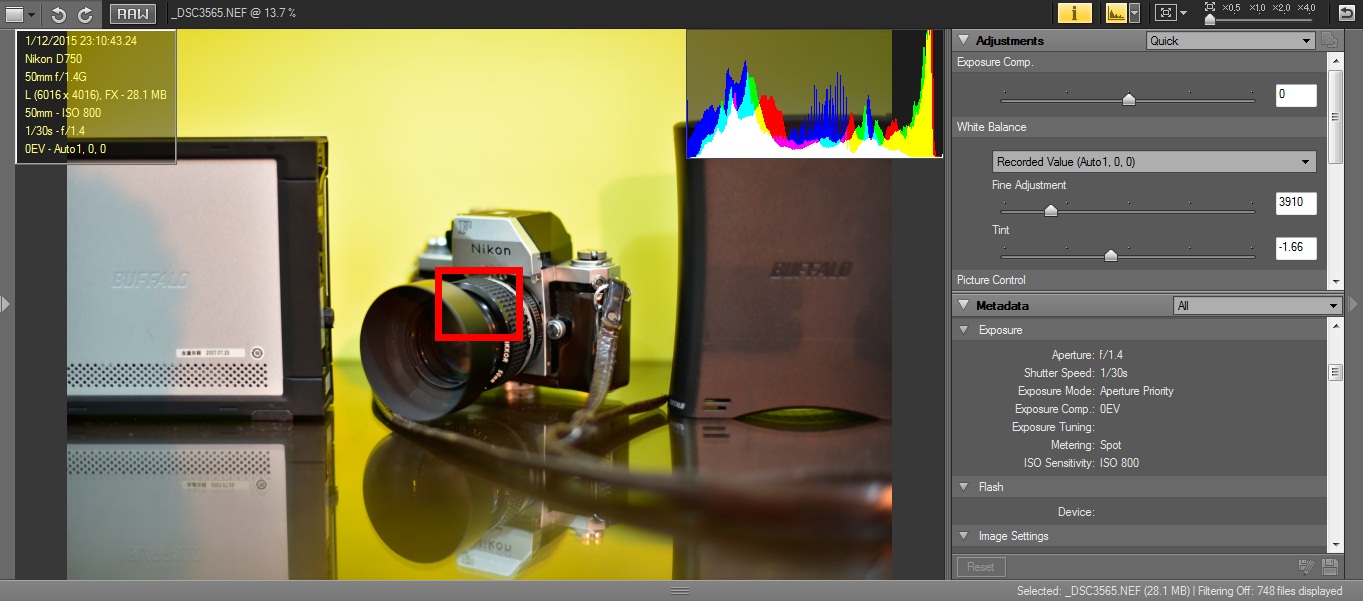The image size is (1363, 601).
Task: Open the Quick adjustments dropdown
Action: click(1229, 41)
